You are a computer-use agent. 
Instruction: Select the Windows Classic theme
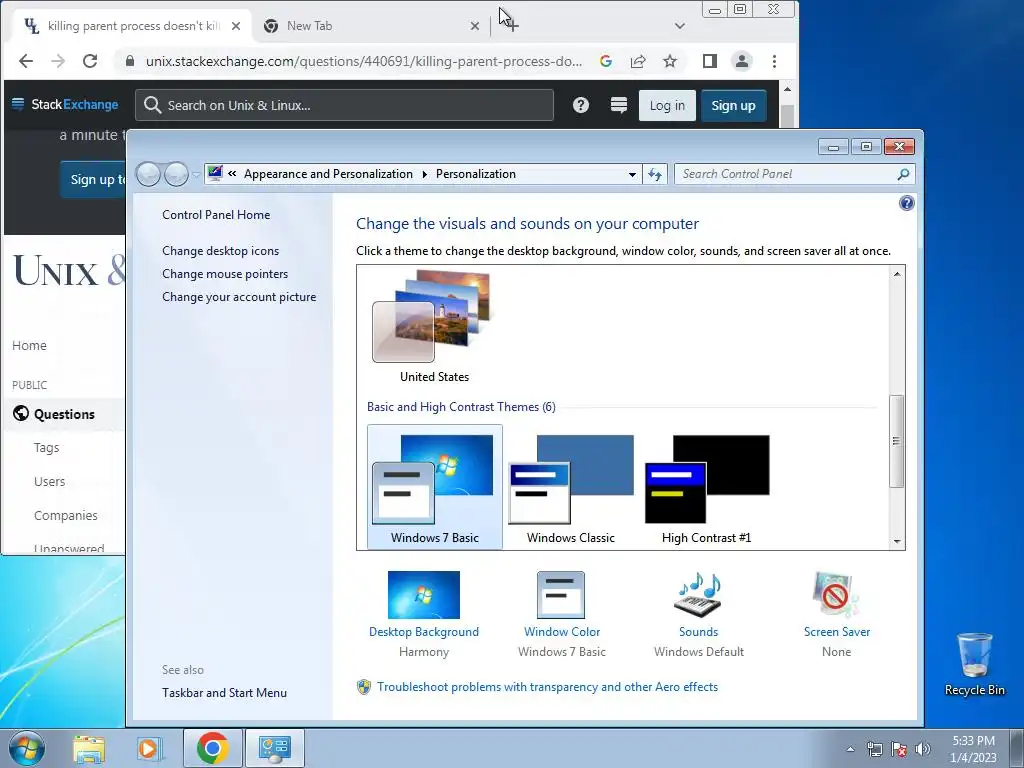pos(571,488)
